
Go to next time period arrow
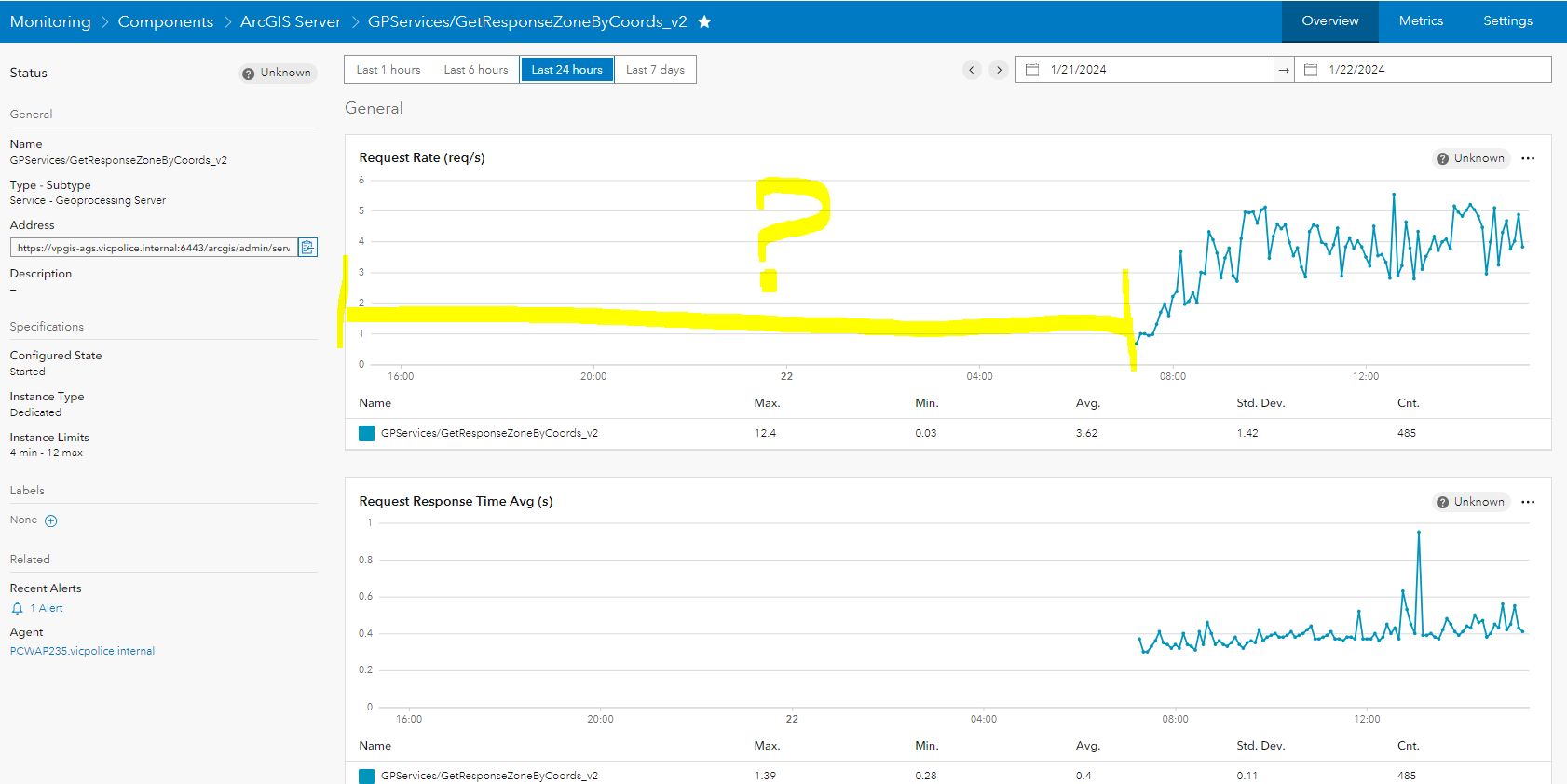tap(999, 70)
